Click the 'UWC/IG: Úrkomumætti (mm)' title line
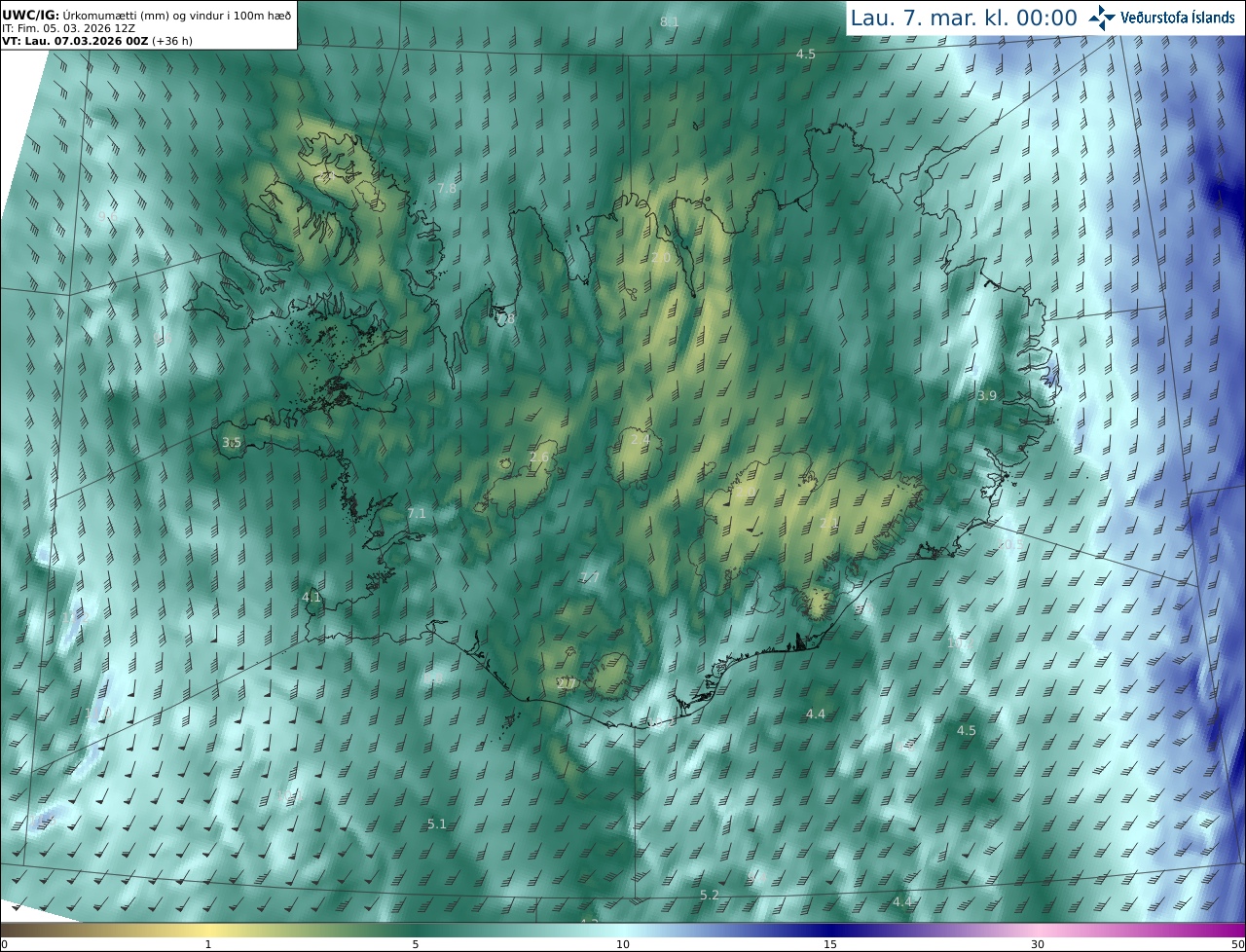This screenshot has height=952, width=1246. pos(146,15)
